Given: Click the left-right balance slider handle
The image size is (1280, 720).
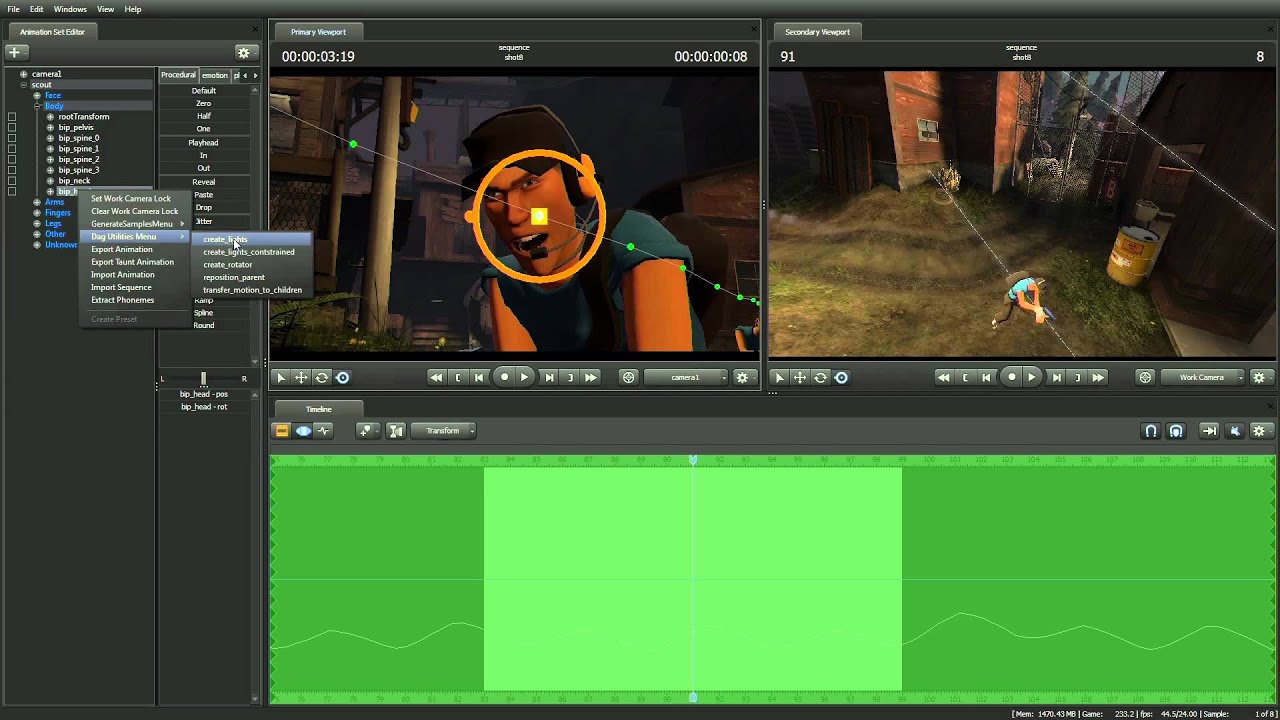Looking at the screenshot, I should (203, 378).
